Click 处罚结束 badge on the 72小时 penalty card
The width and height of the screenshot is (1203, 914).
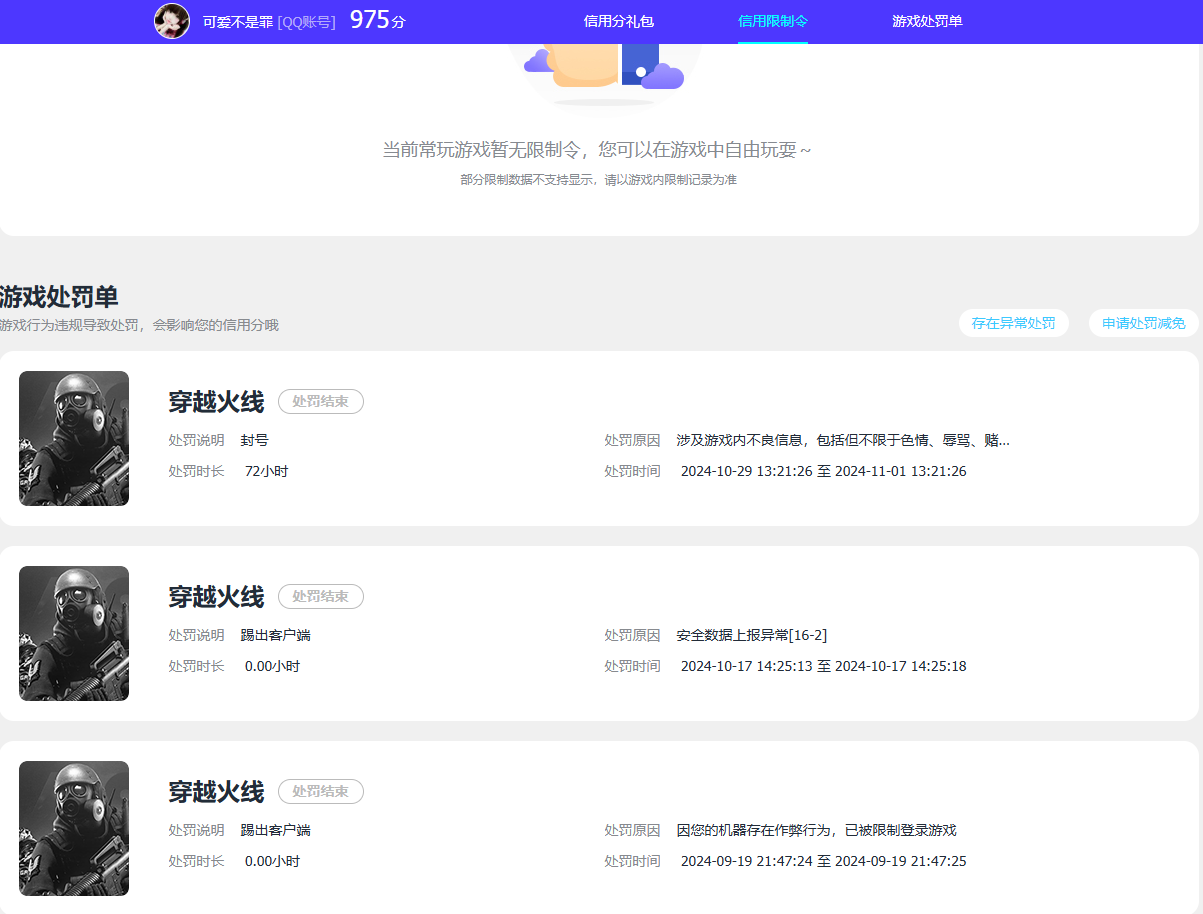[321, 401]
